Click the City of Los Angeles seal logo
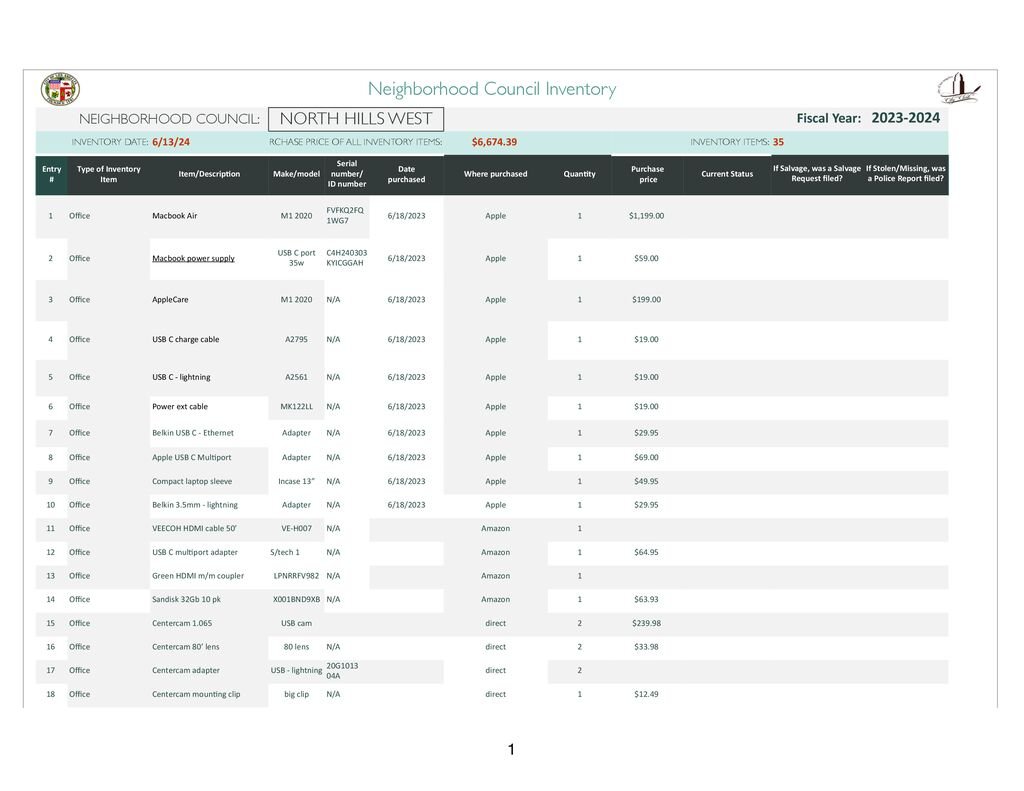This screenshot has height=791, width=1024. pyautogui.click(x=60, y=89)
